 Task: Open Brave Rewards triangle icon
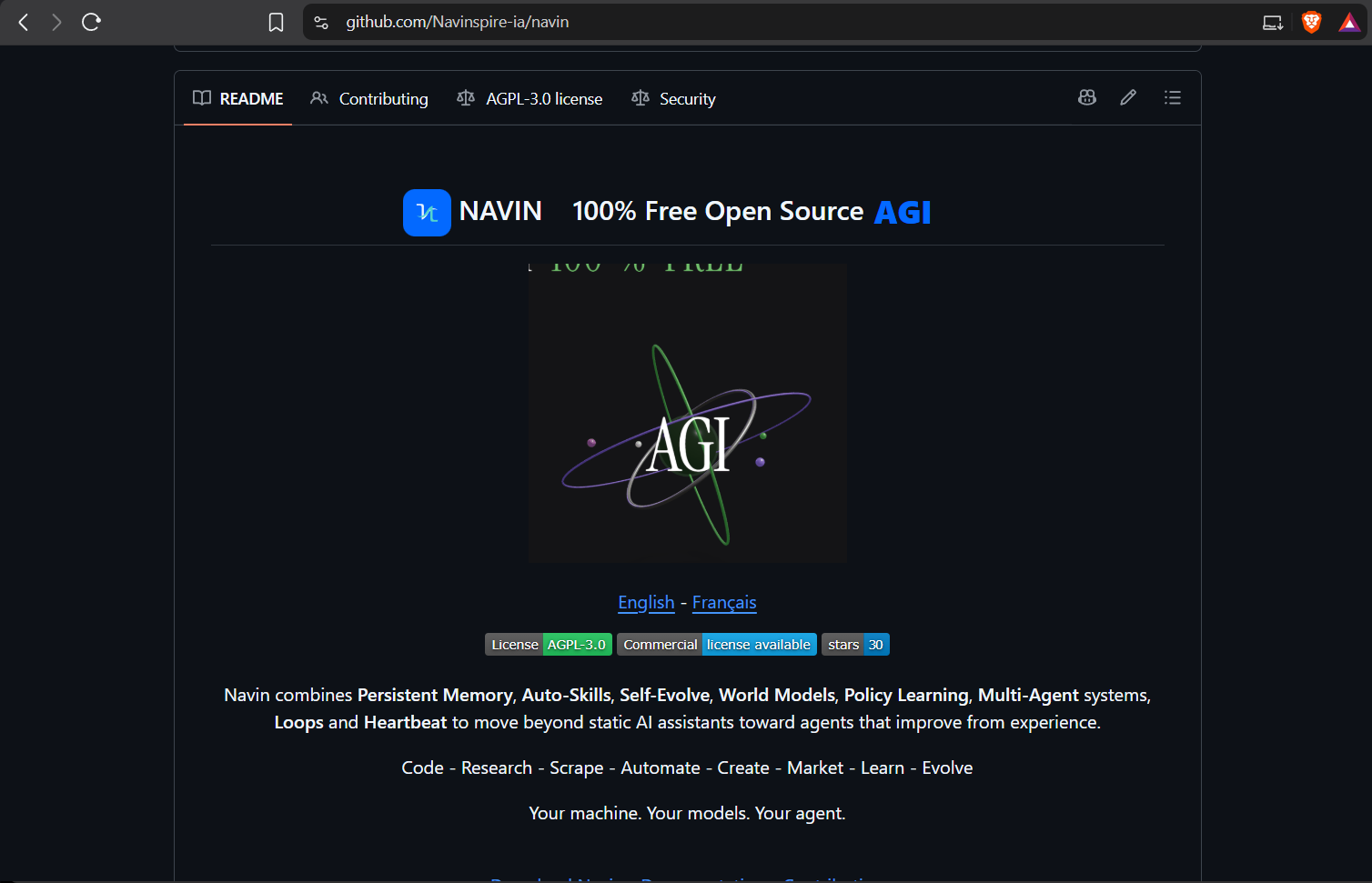[1349, 22]
